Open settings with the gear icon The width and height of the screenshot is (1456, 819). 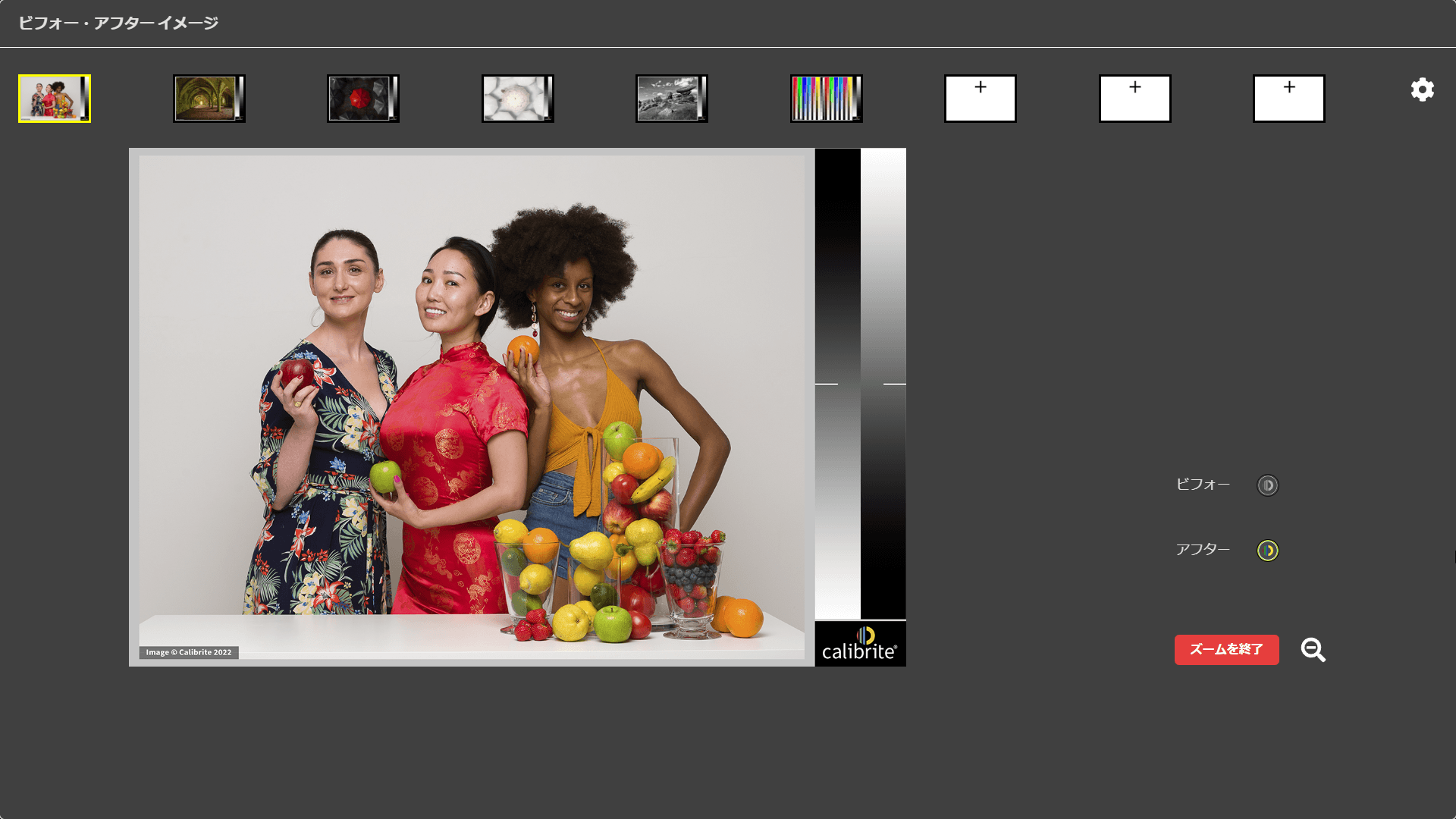pos(1423,89)
